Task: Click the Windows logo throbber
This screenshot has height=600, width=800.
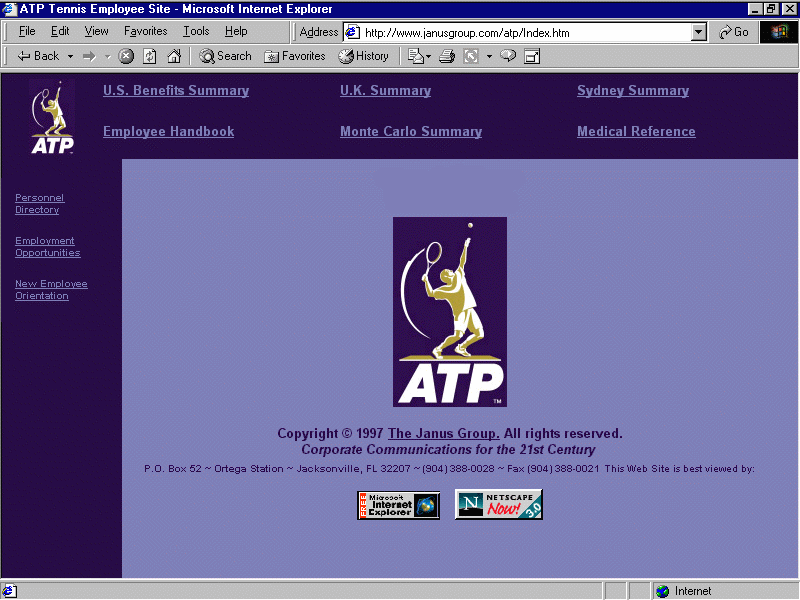Action: 779,32
